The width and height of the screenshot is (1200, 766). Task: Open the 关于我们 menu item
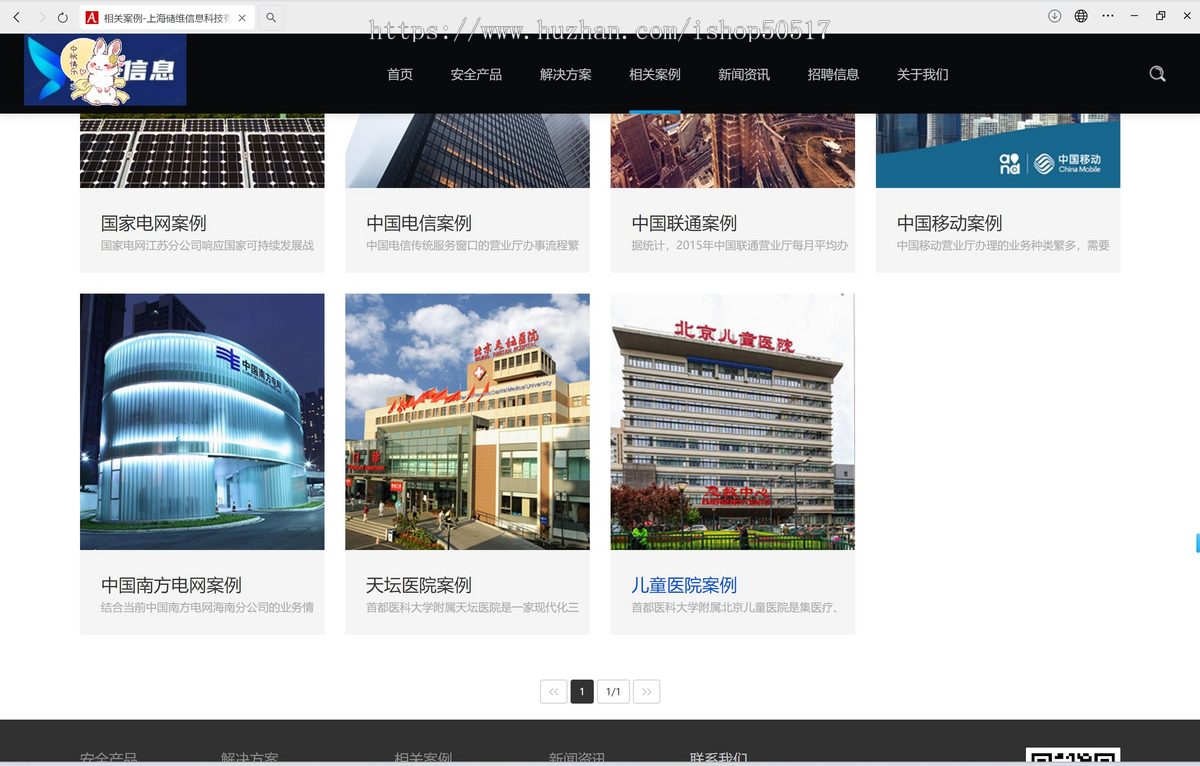(922, 74)
